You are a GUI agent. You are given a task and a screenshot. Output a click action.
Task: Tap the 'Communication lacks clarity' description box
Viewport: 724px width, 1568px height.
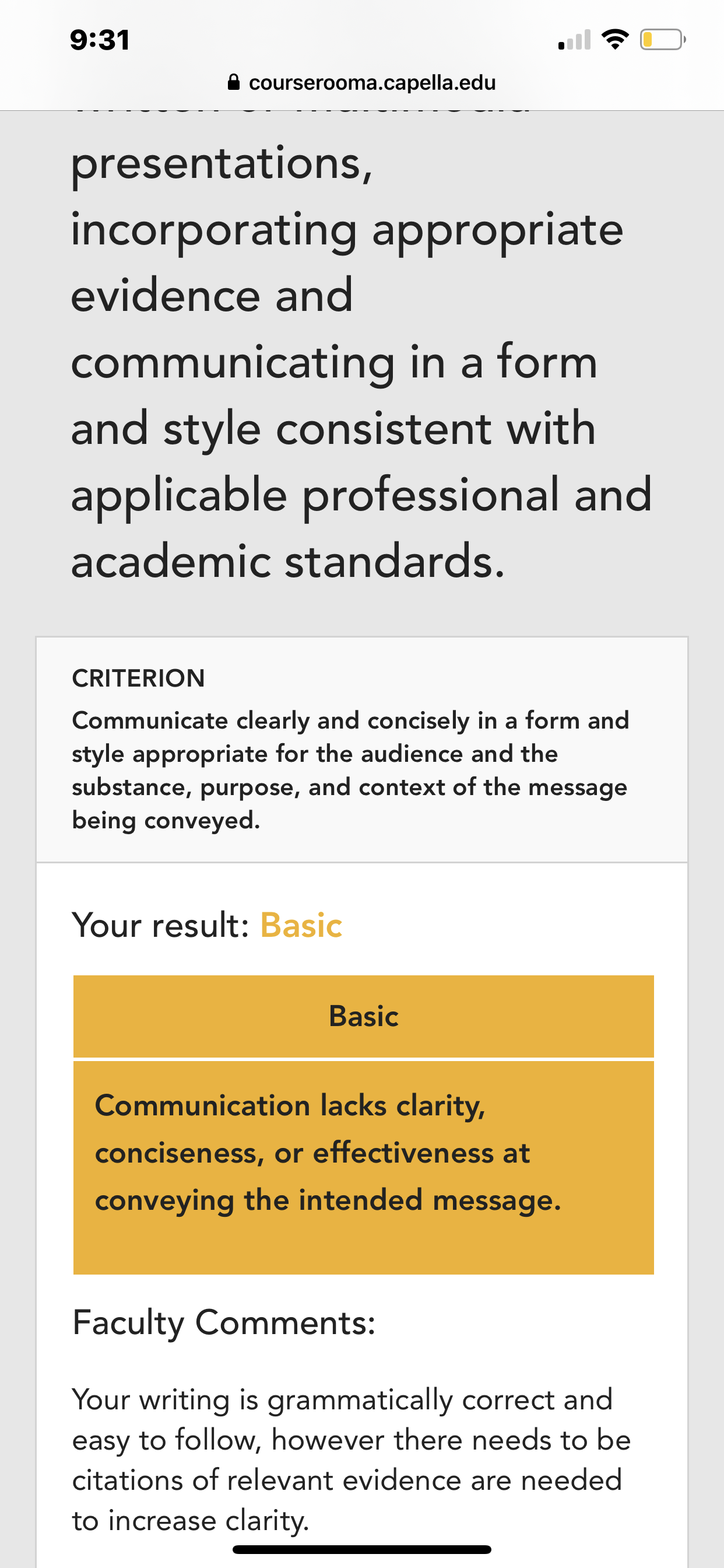pyautogui.click(x=363, y=1167)
